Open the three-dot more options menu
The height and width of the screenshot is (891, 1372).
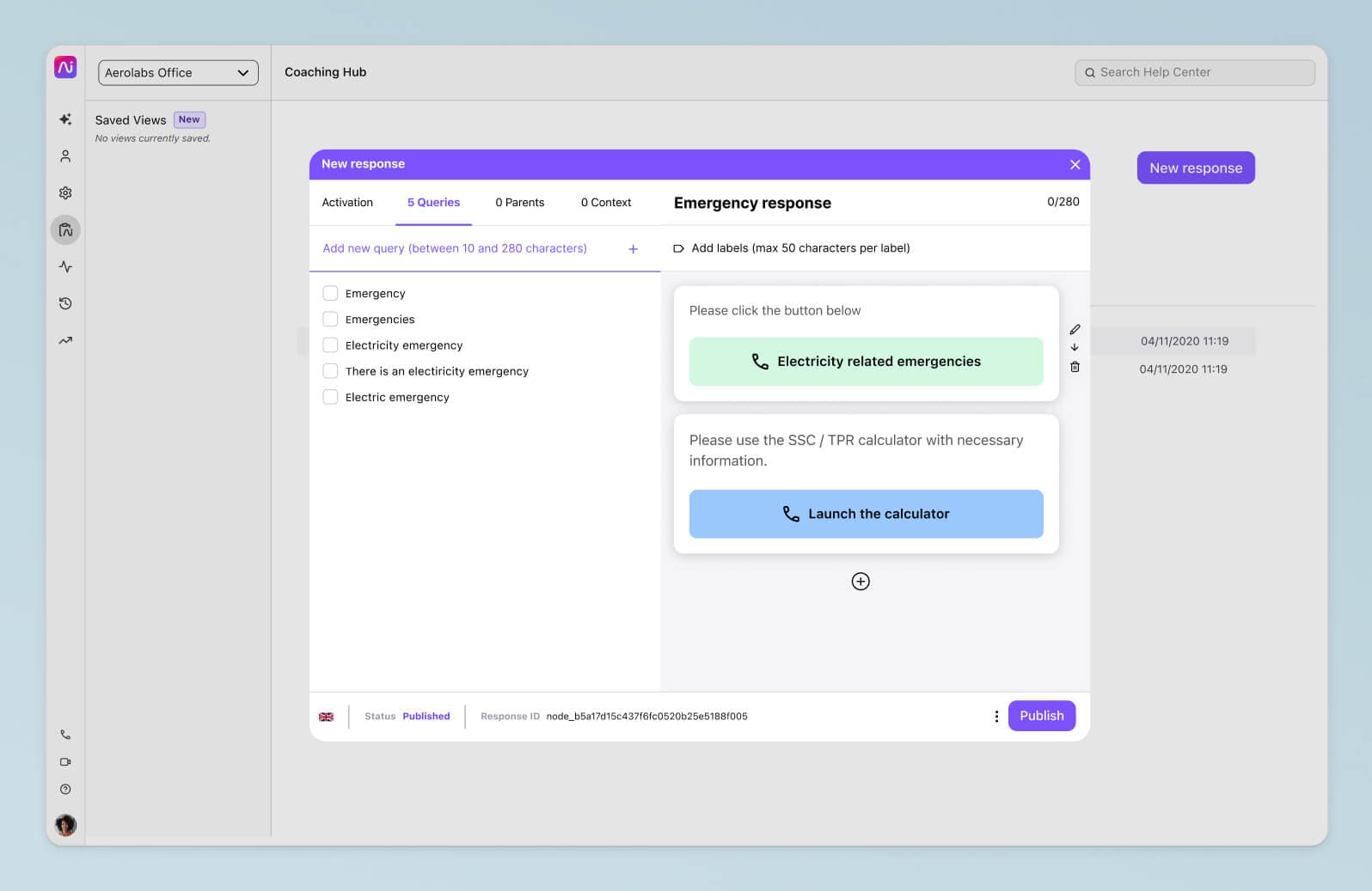tap(996, 717)
